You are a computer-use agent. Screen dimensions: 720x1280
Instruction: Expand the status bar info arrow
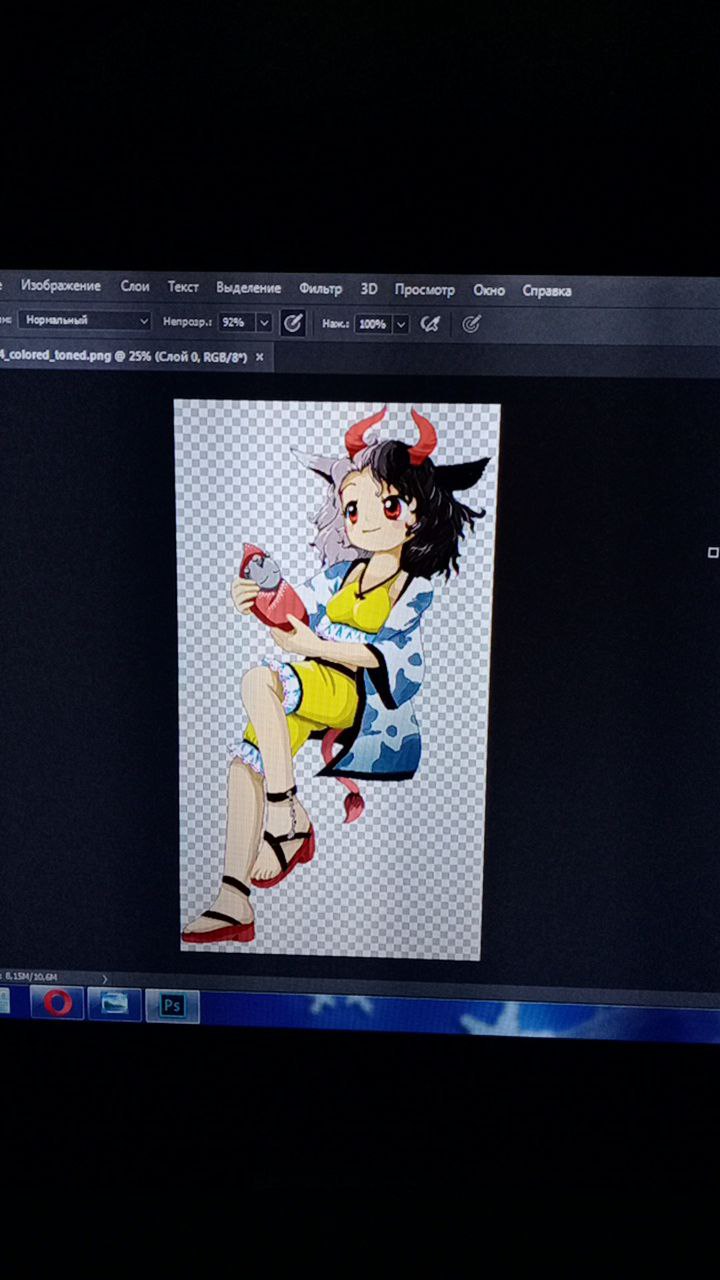(x=104, y=978)
